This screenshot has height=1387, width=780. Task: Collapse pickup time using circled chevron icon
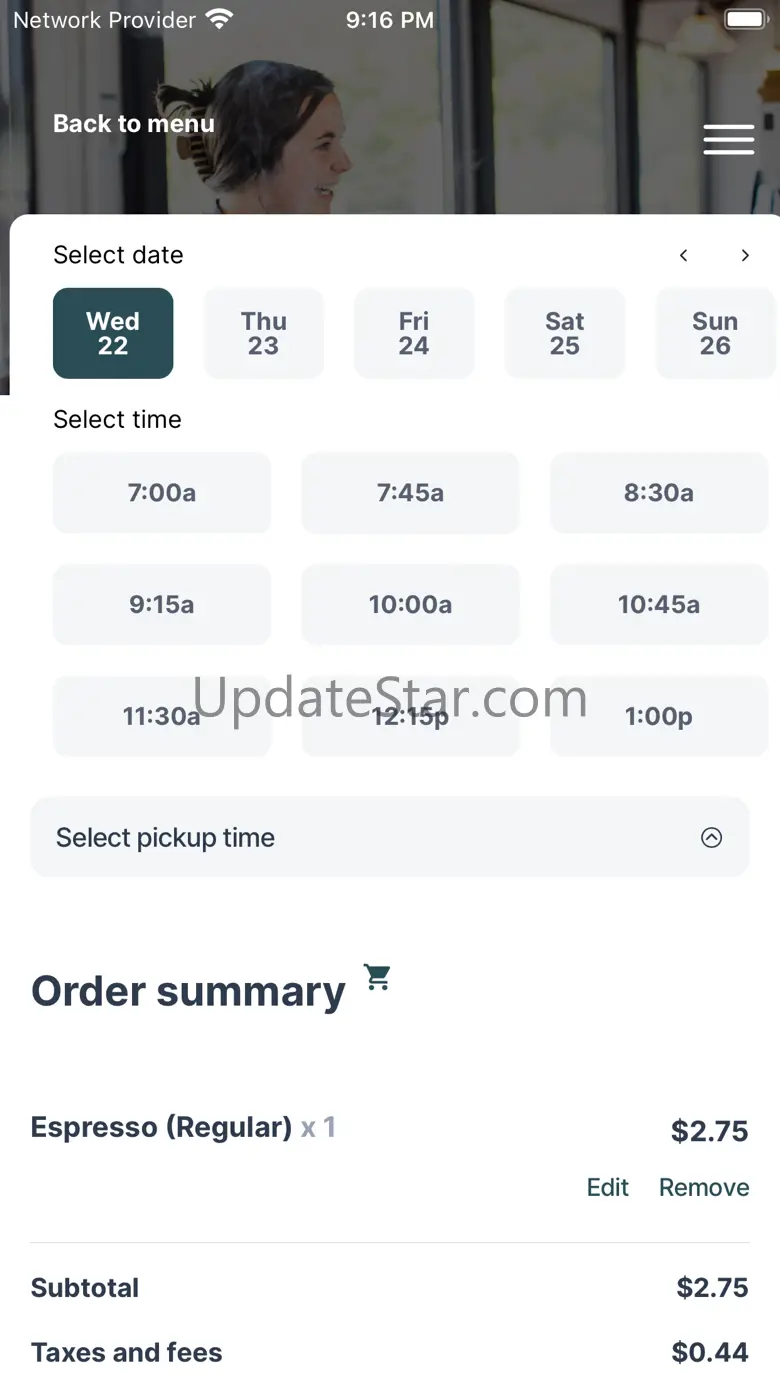point(711,838)
